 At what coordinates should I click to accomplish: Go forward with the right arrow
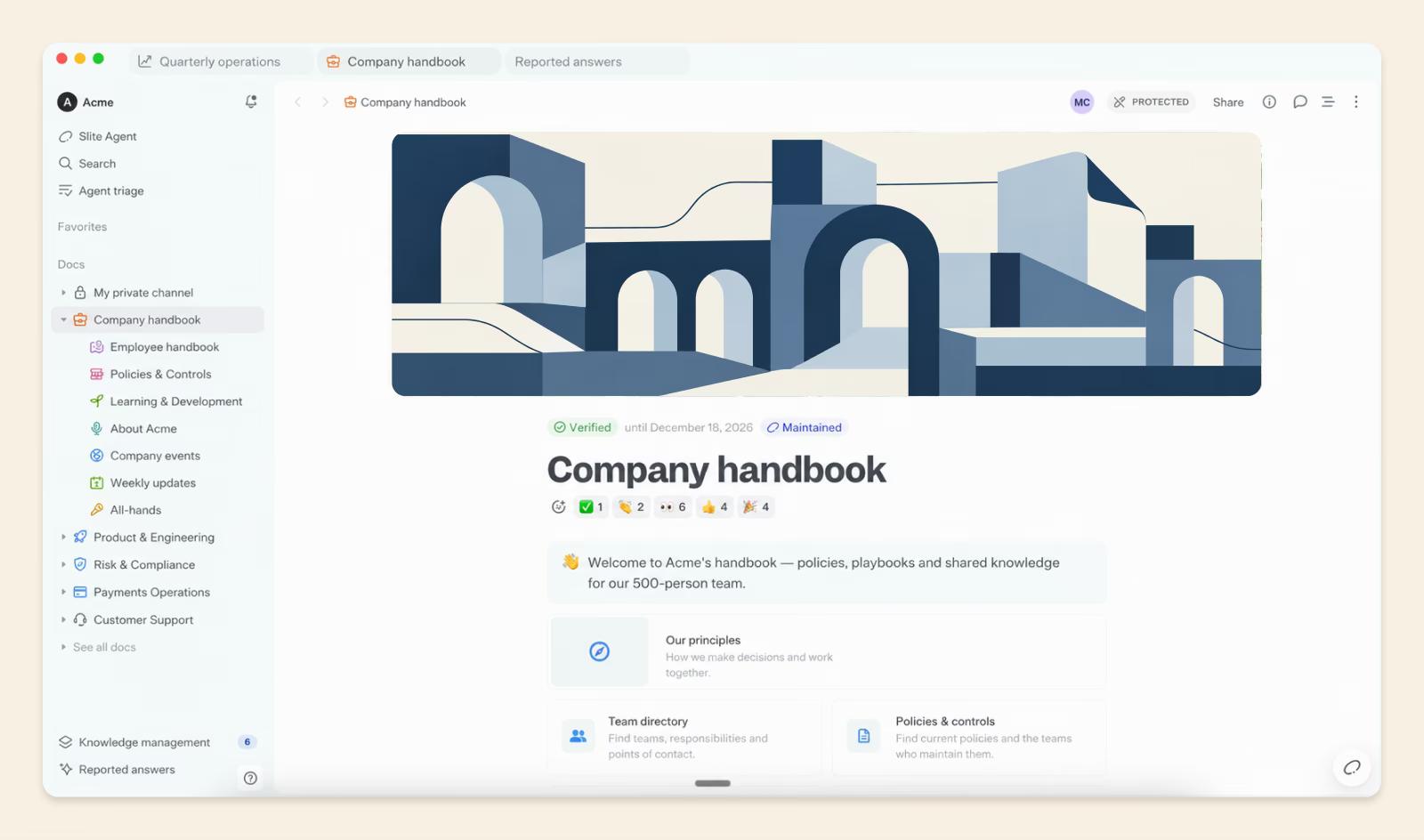(x=325, y=102)
